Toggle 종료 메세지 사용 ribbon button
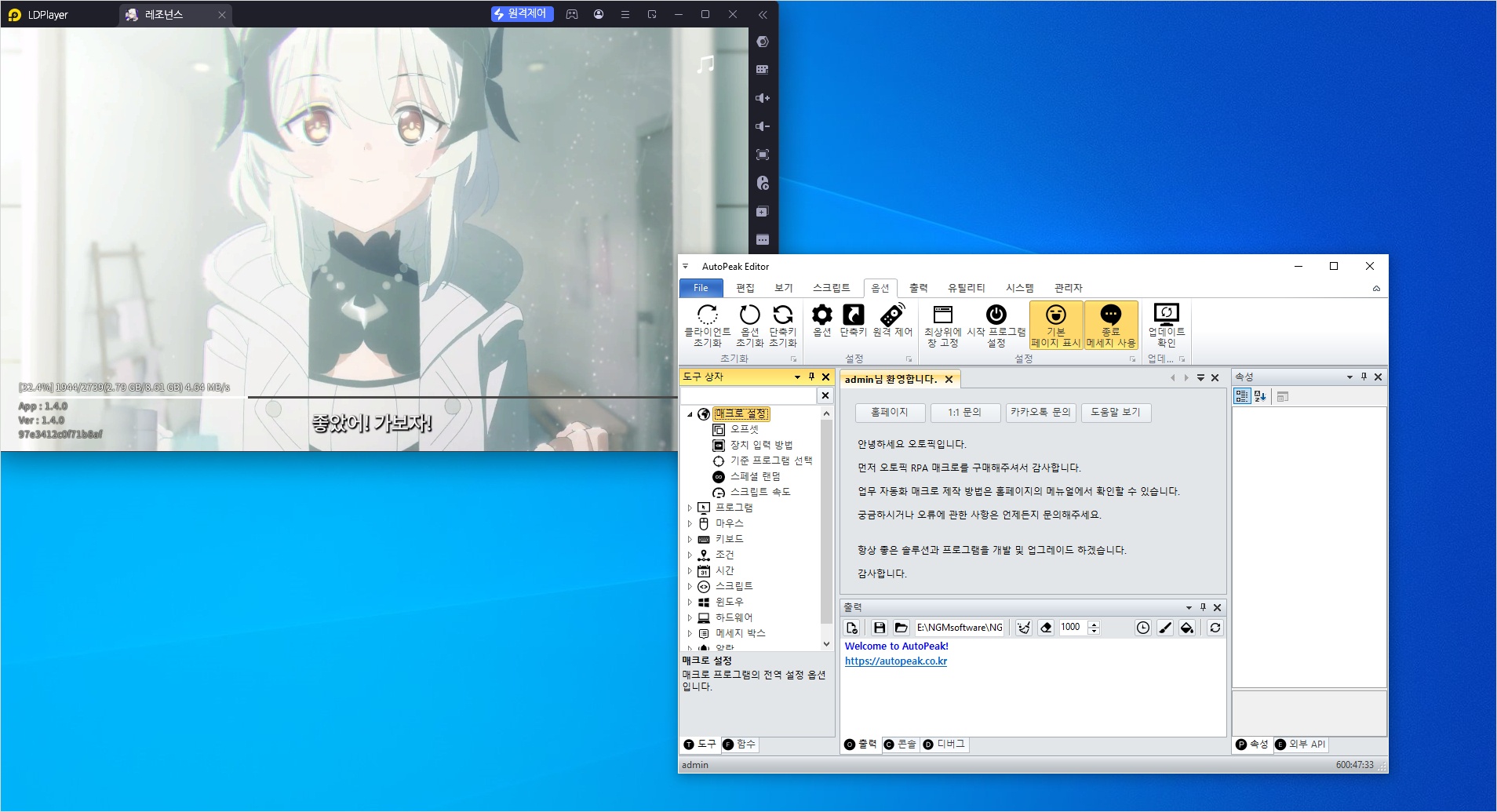1497x812 pixels. tap(1111, 326)
